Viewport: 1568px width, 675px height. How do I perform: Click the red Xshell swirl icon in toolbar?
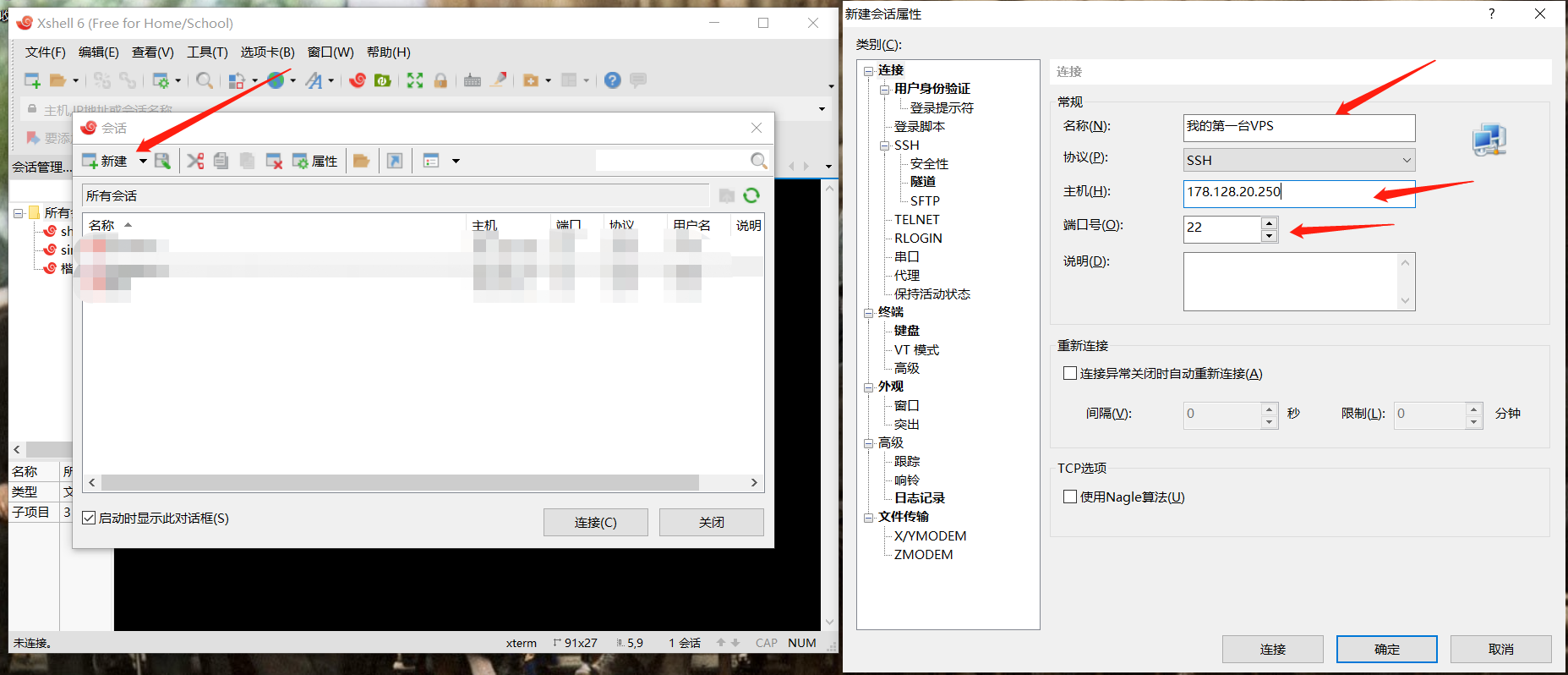click(x=358, y=80)
